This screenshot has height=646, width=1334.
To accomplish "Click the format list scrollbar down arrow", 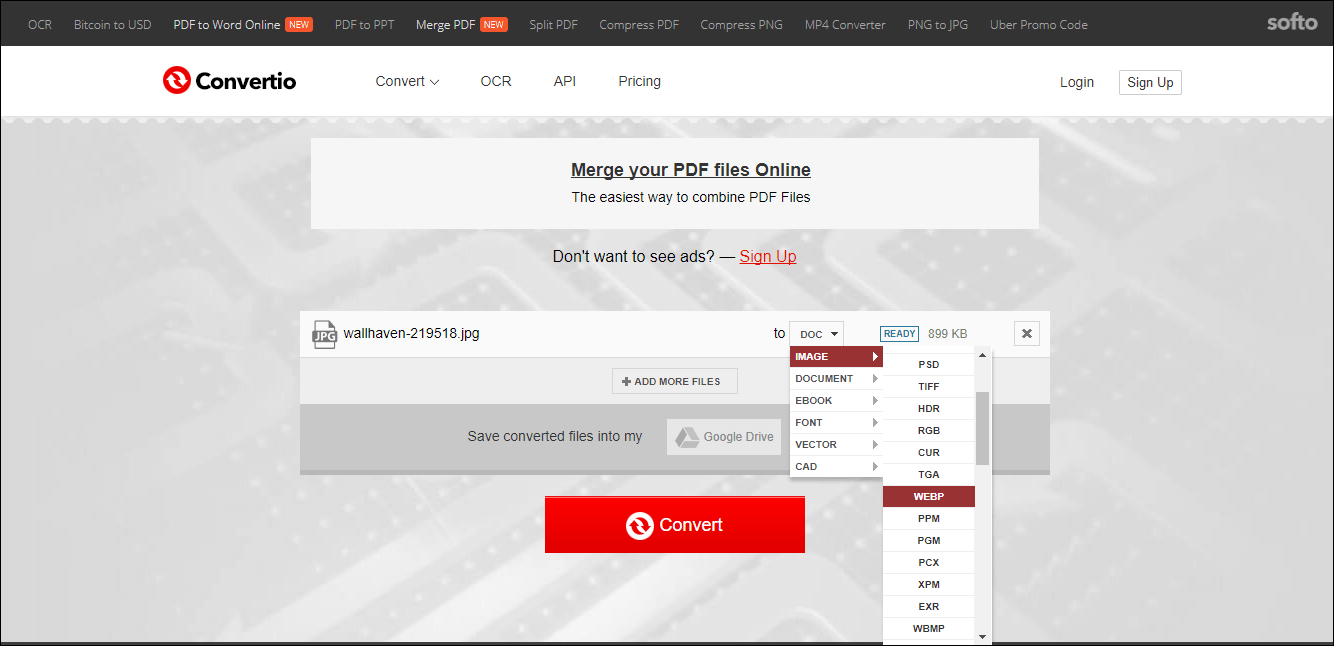I will (x=982, y=637).
